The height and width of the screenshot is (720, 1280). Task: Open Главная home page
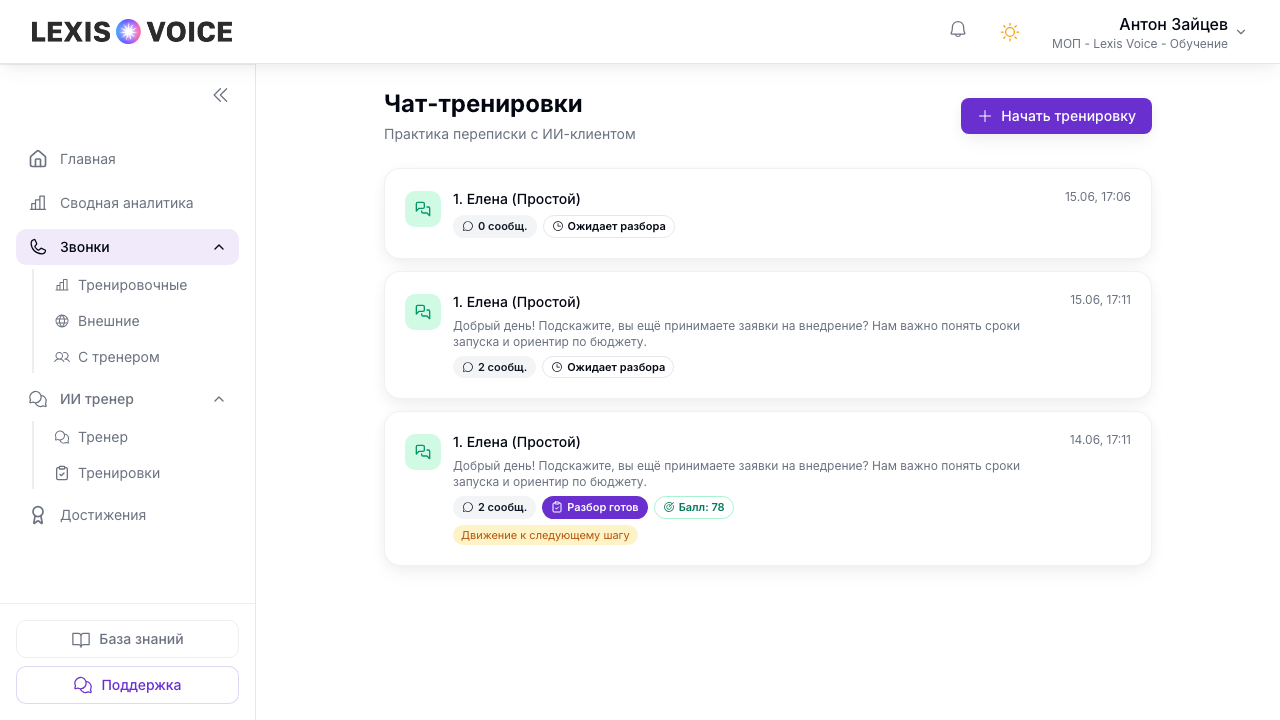127,159
